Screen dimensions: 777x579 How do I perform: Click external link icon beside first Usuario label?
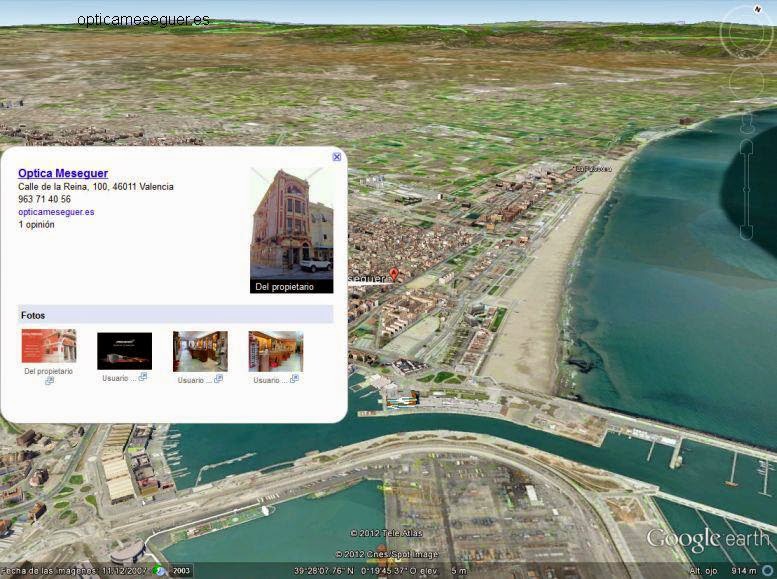[143, 377]
